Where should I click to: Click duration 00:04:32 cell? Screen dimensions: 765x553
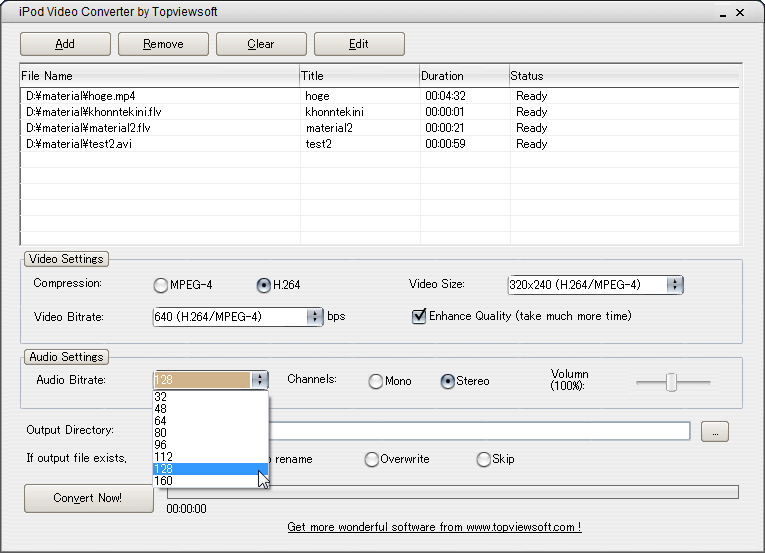pos(445,96)
